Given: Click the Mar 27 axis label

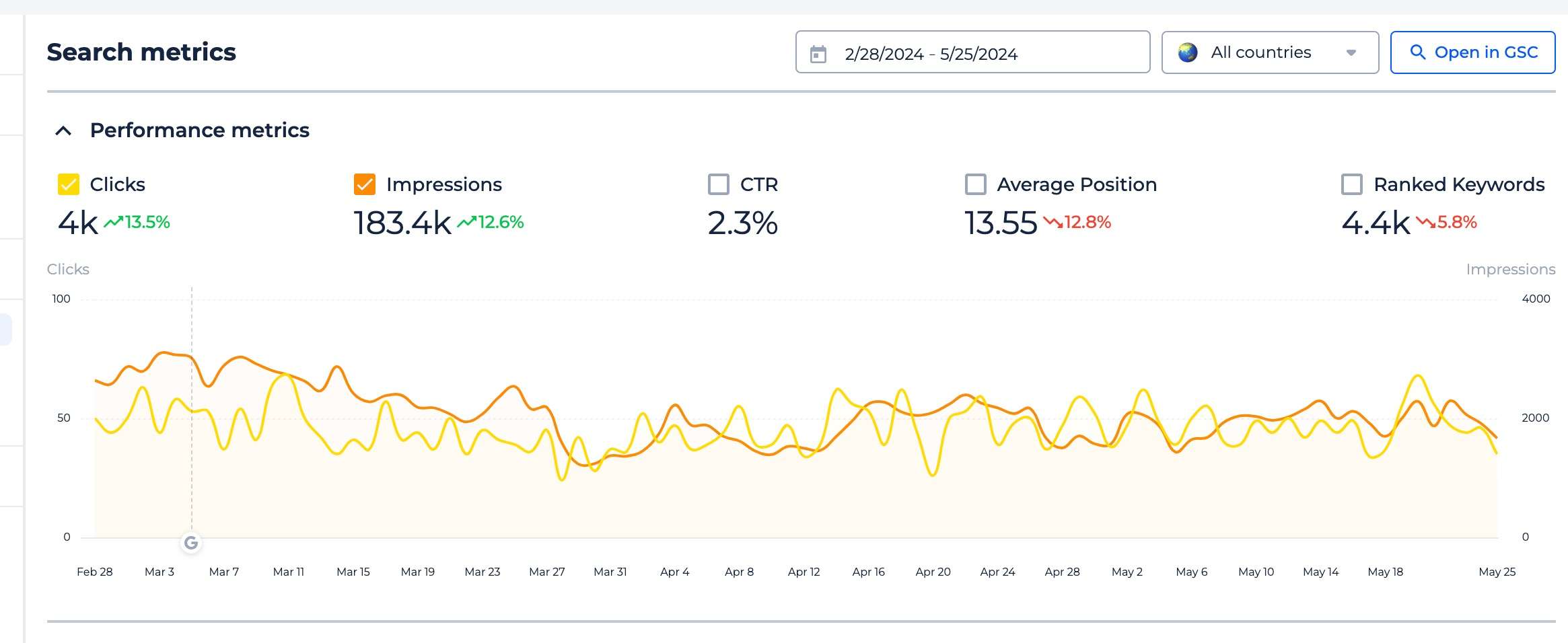Looking at the screenshot, I should pos(546,572).
